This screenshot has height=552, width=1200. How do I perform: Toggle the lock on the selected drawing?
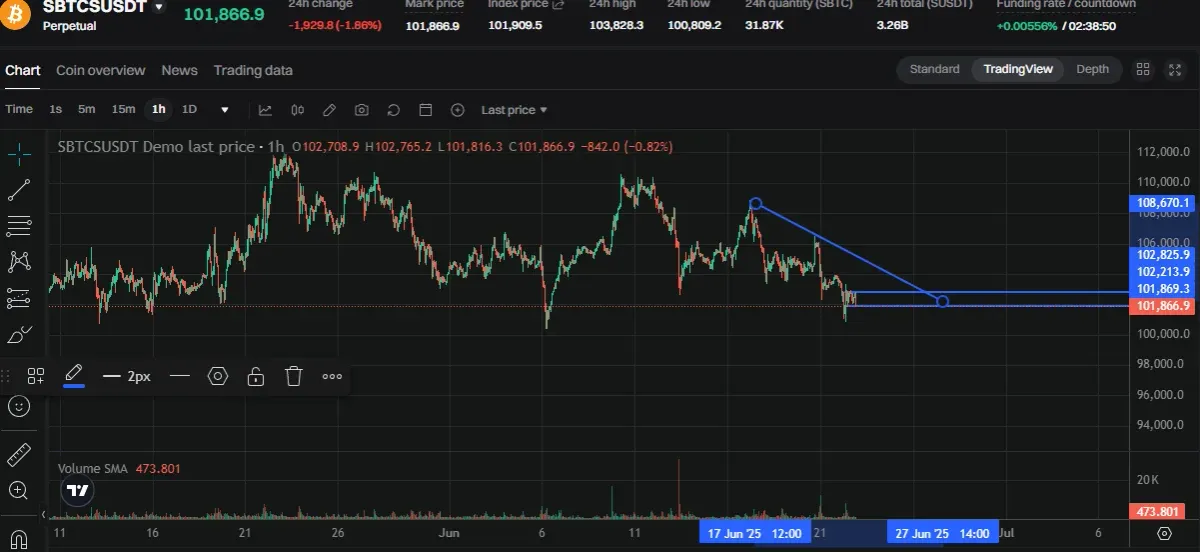pos(255,376)
